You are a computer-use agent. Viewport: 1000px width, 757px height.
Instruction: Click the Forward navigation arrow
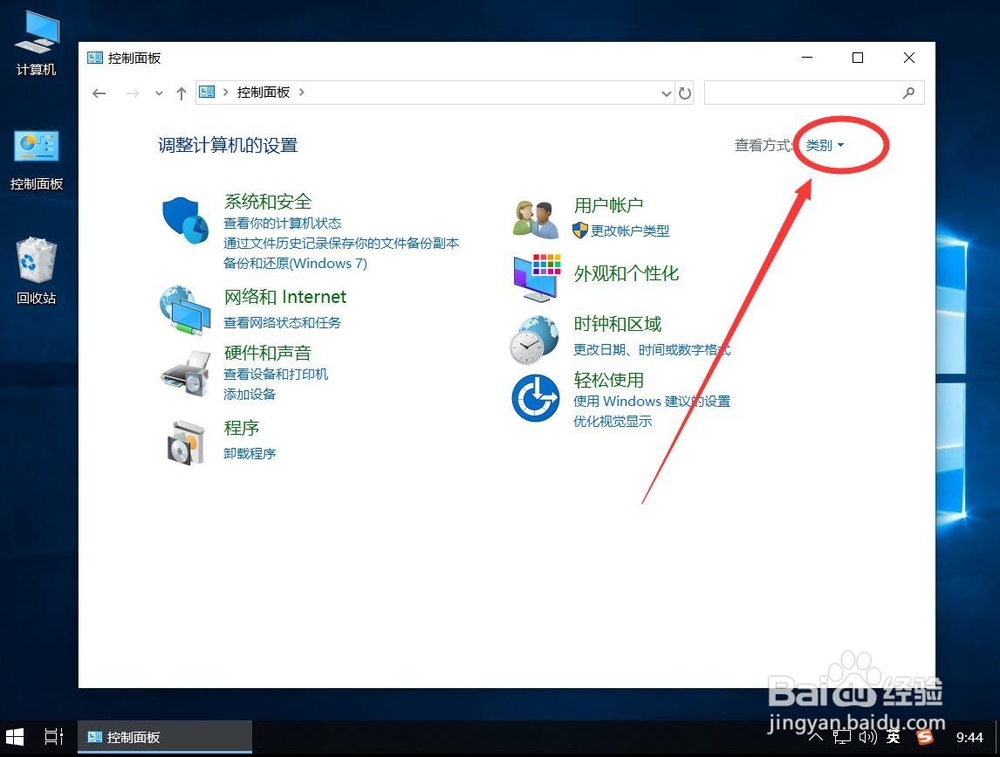point(133,93)
